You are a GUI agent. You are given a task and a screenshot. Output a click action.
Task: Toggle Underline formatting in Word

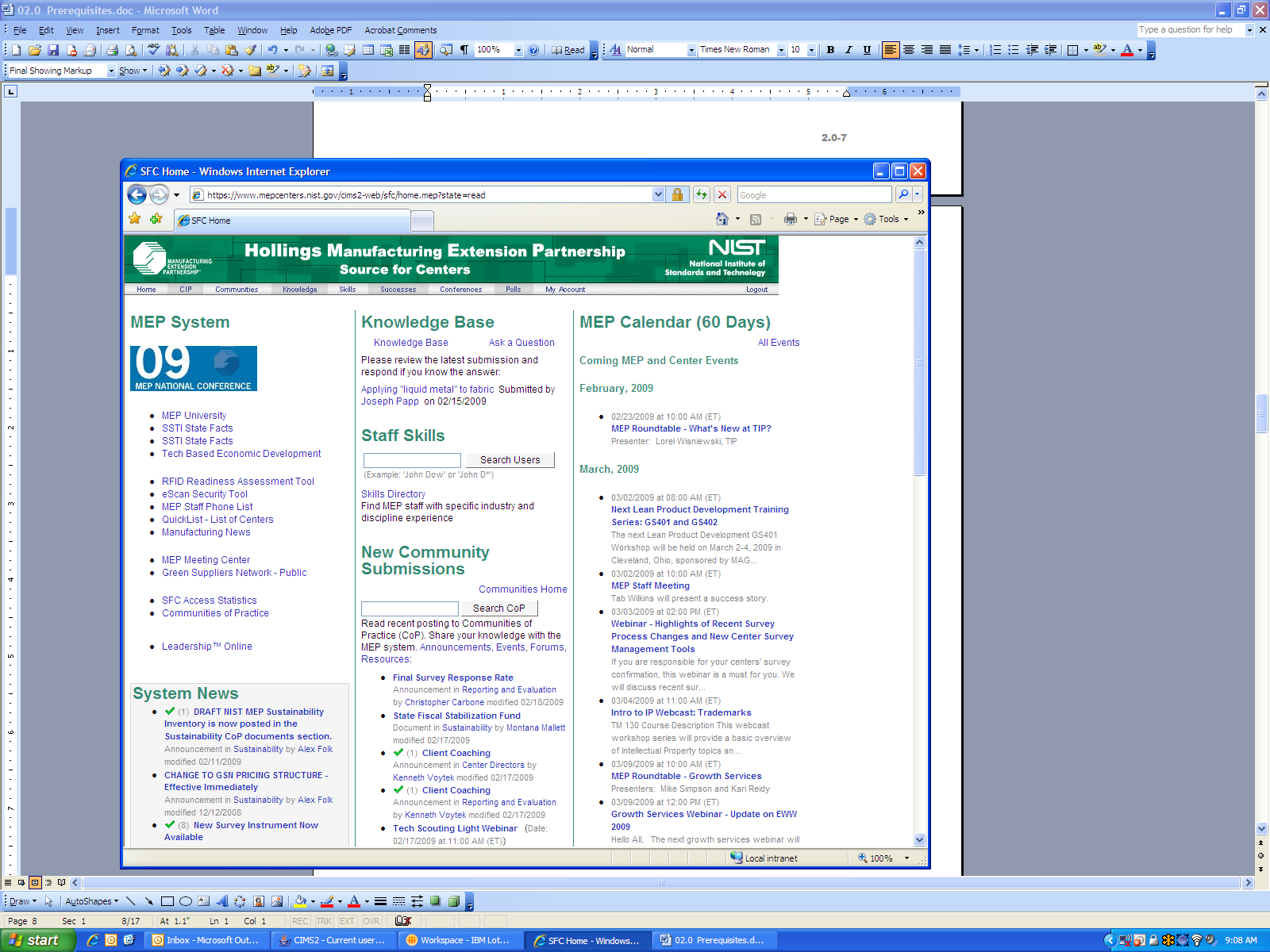867,50
